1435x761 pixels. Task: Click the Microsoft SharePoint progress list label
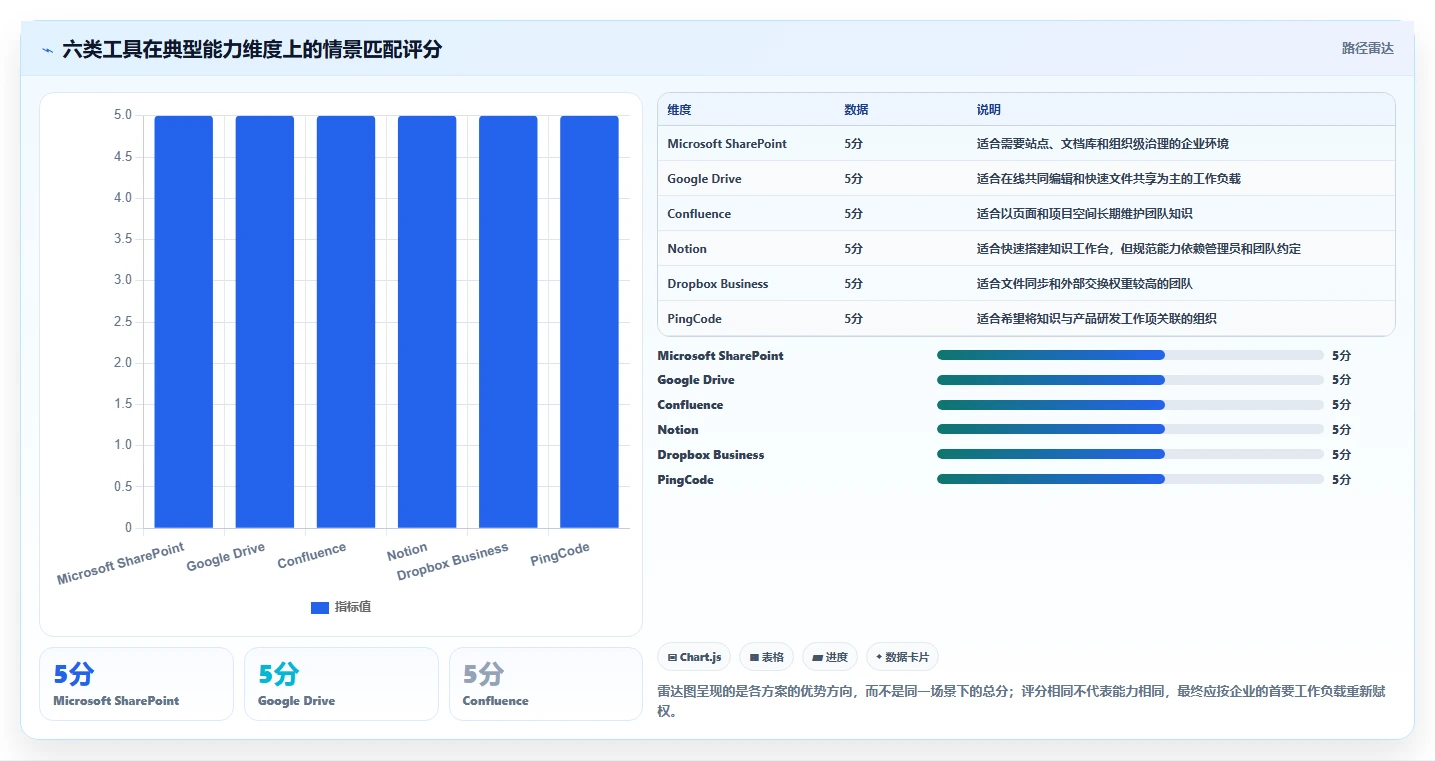pyautogui.click(x=720, y=356)
